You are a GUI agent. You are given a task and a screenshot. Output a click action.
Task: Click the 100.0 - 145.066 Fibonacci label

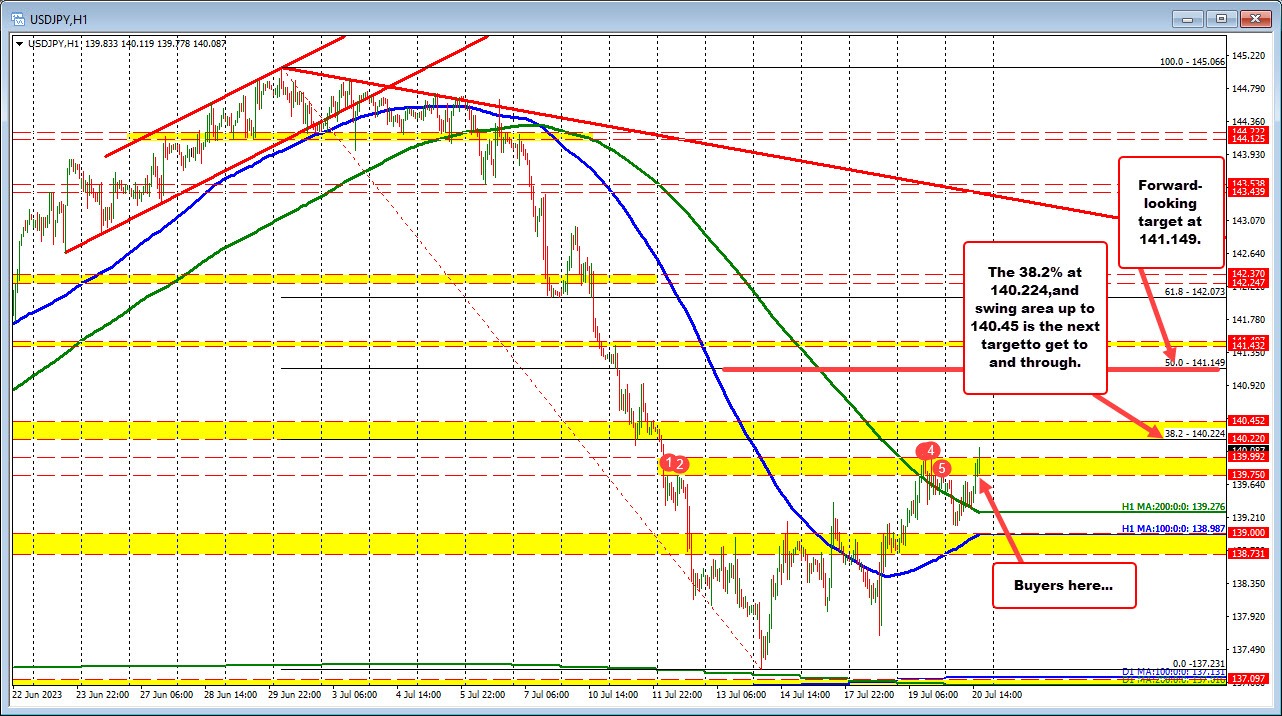point(1192,61)
